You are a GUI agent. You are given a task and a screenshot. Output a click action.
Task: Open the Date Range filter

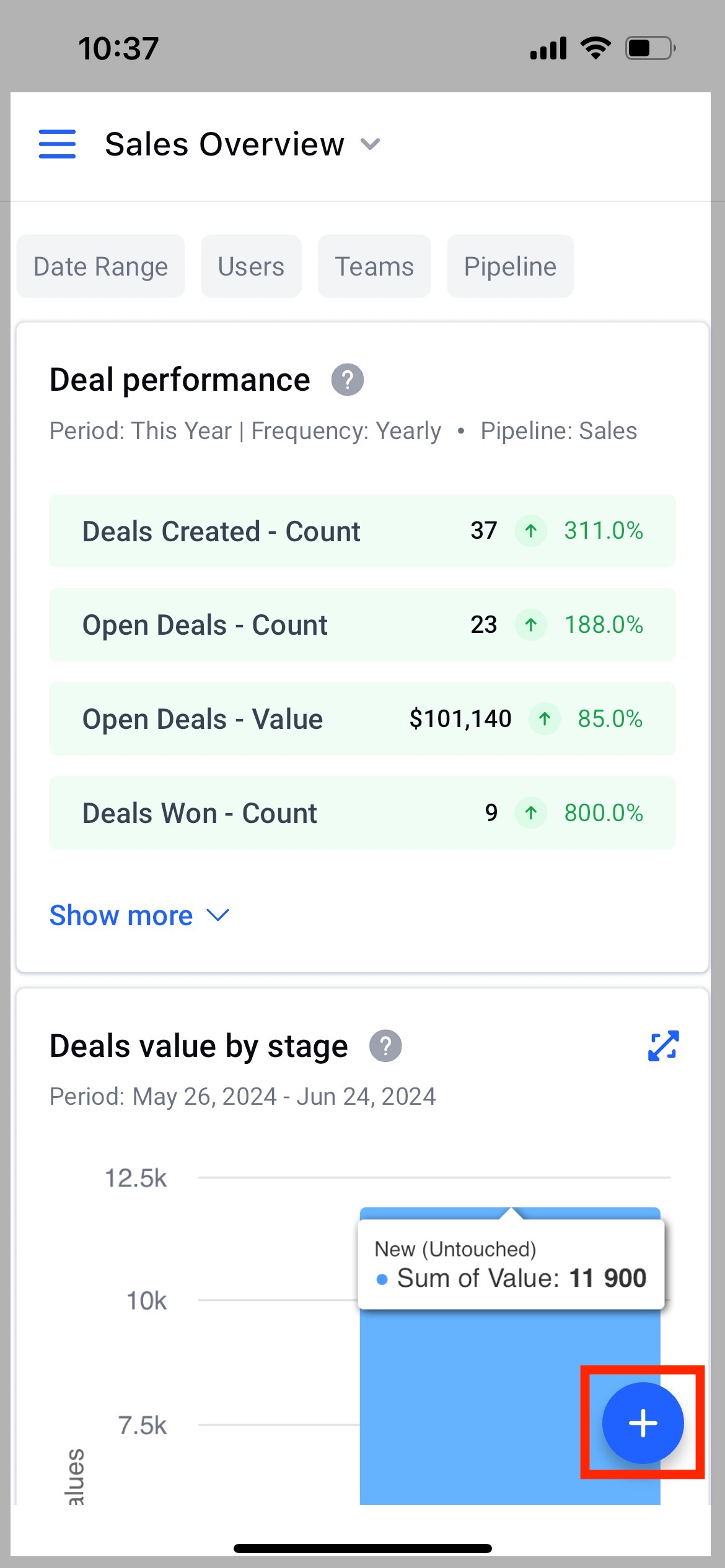[100, 266]
